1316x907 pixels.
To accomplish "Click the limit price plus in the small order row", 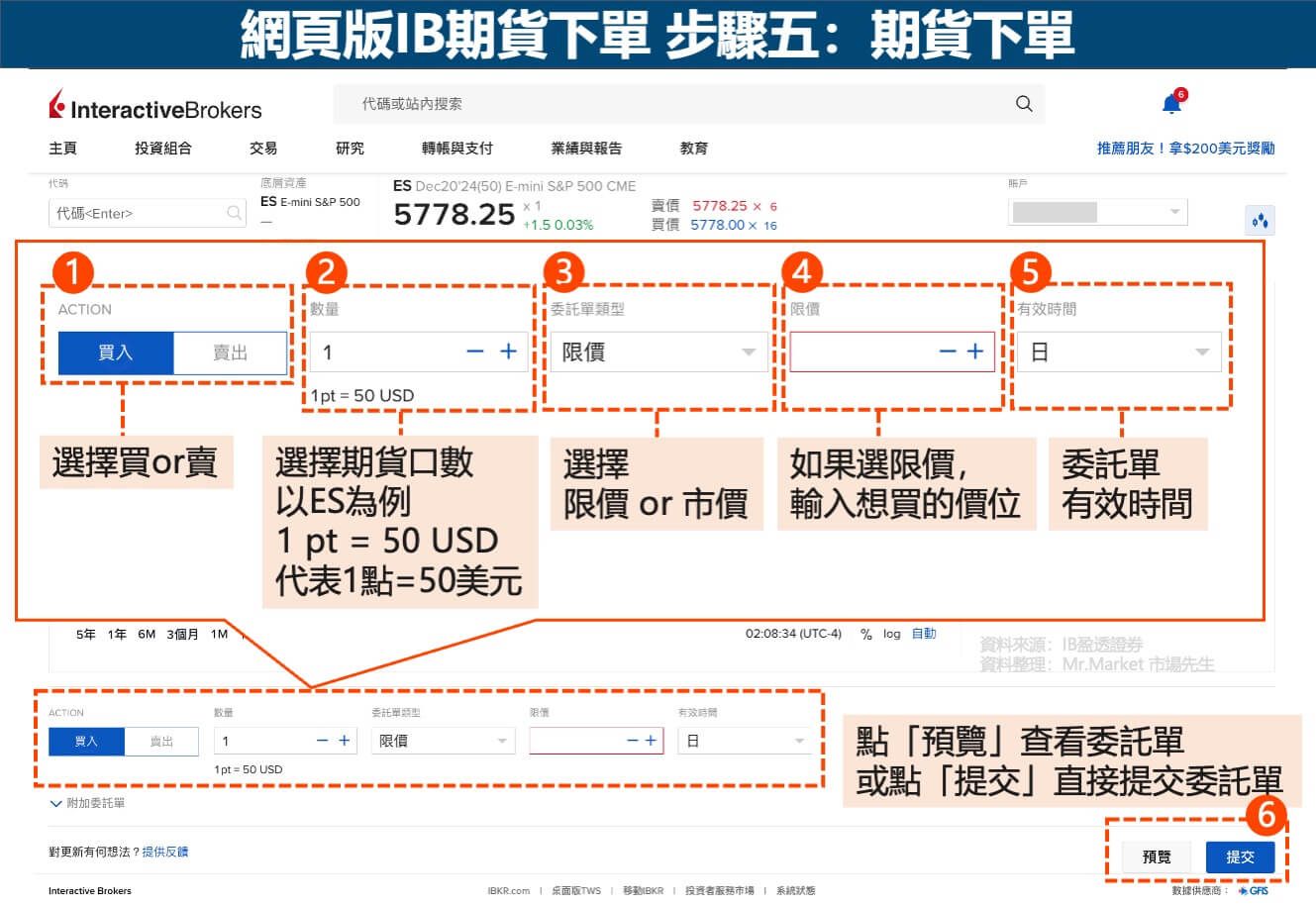I will point(651,741).
